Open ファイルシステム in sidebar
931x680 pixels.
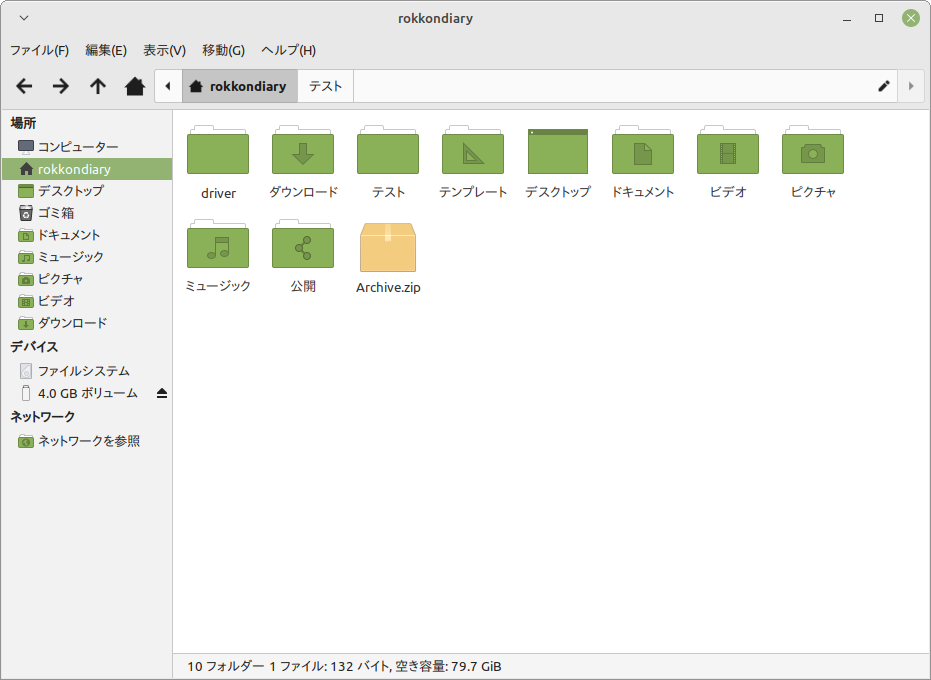(87, 371)
